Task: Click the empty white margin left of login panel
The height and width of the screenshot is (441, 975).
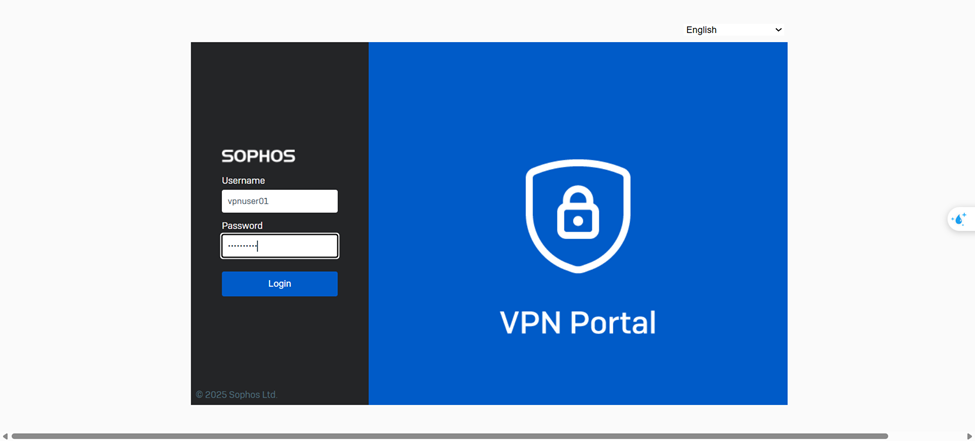Action: pos(95,220)
